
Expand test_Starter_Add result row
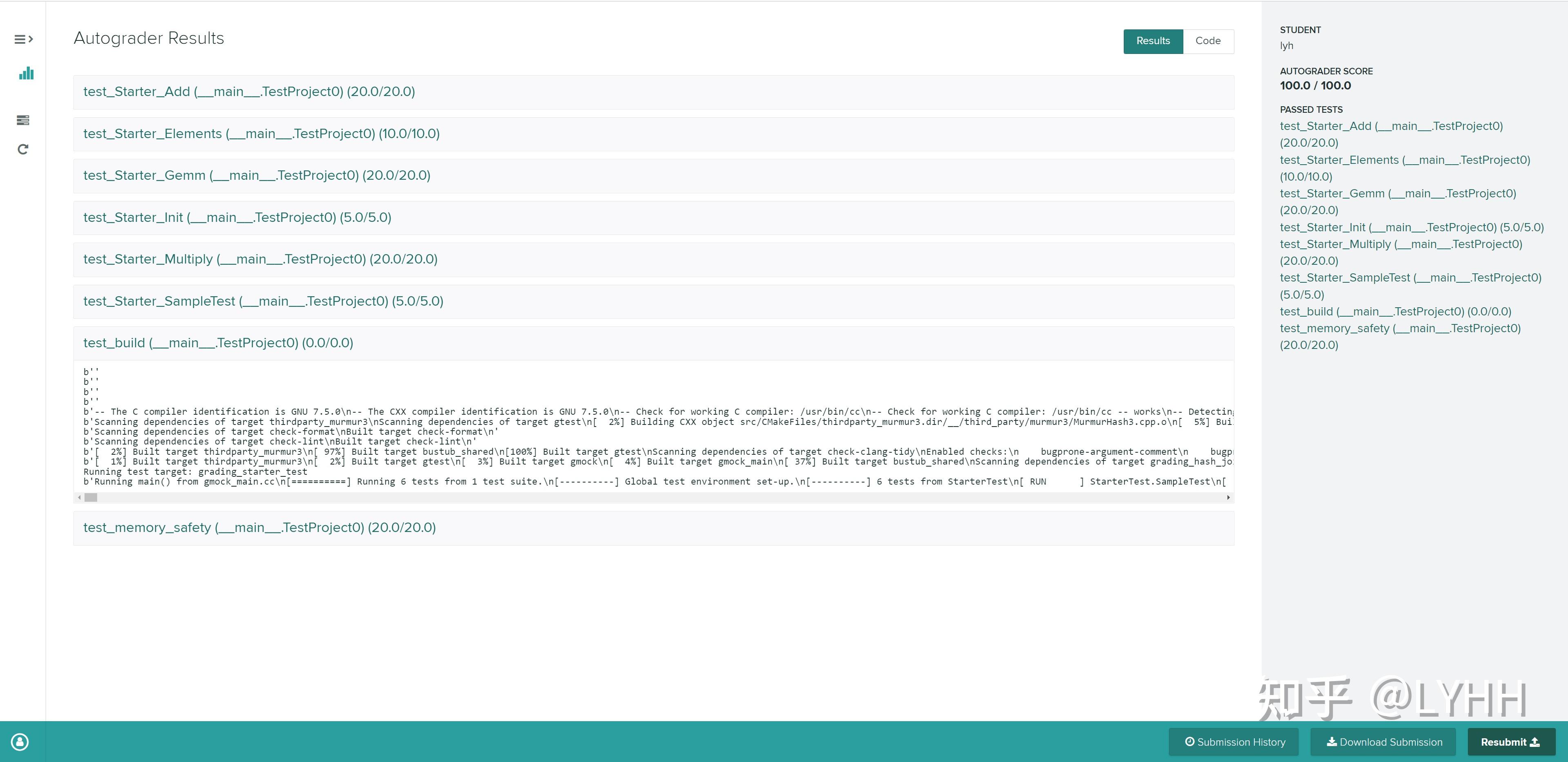(x=249, y=92)
